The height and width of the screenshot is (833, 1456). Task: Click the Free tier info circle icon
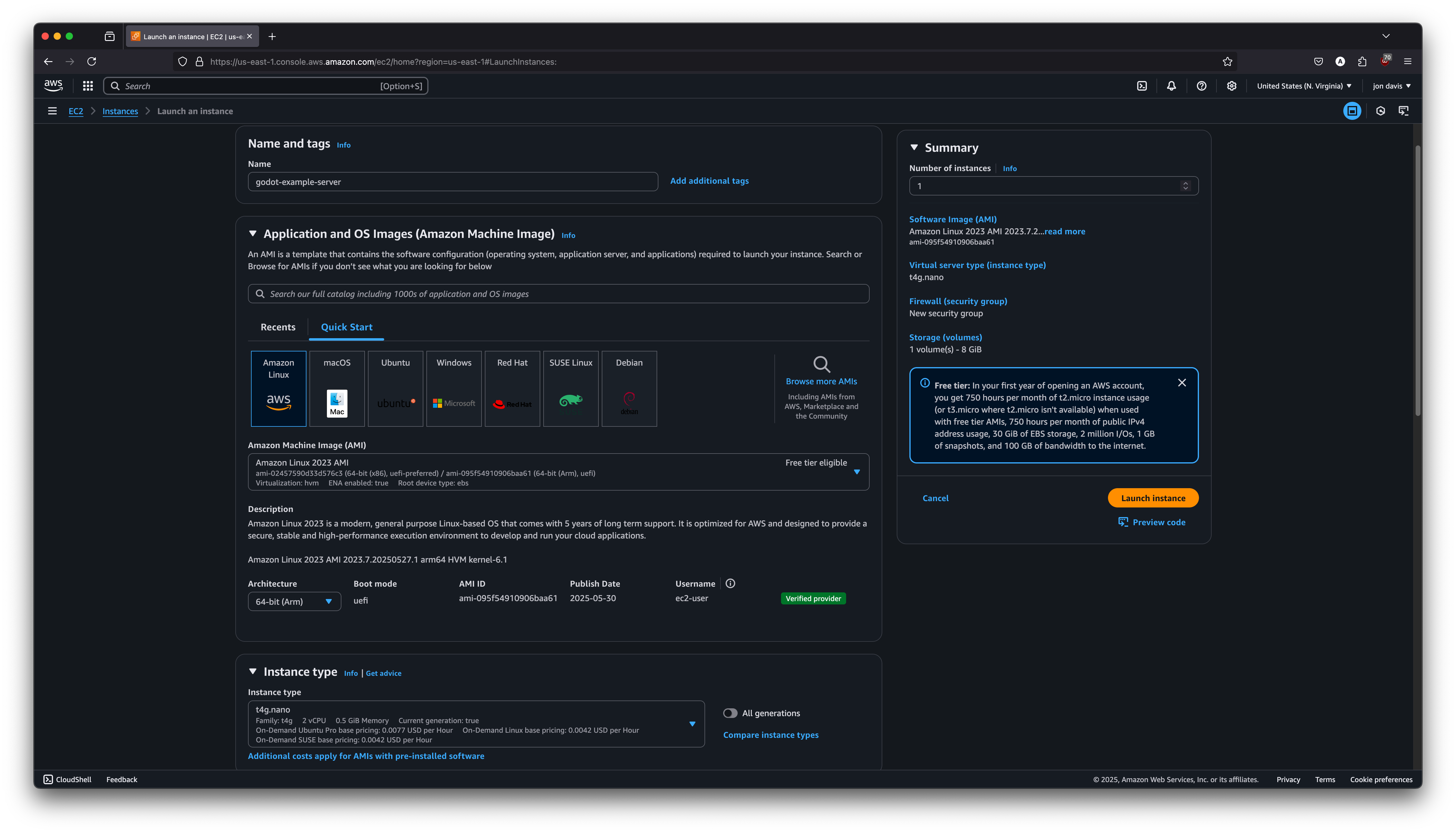click(x=925, y=383)
